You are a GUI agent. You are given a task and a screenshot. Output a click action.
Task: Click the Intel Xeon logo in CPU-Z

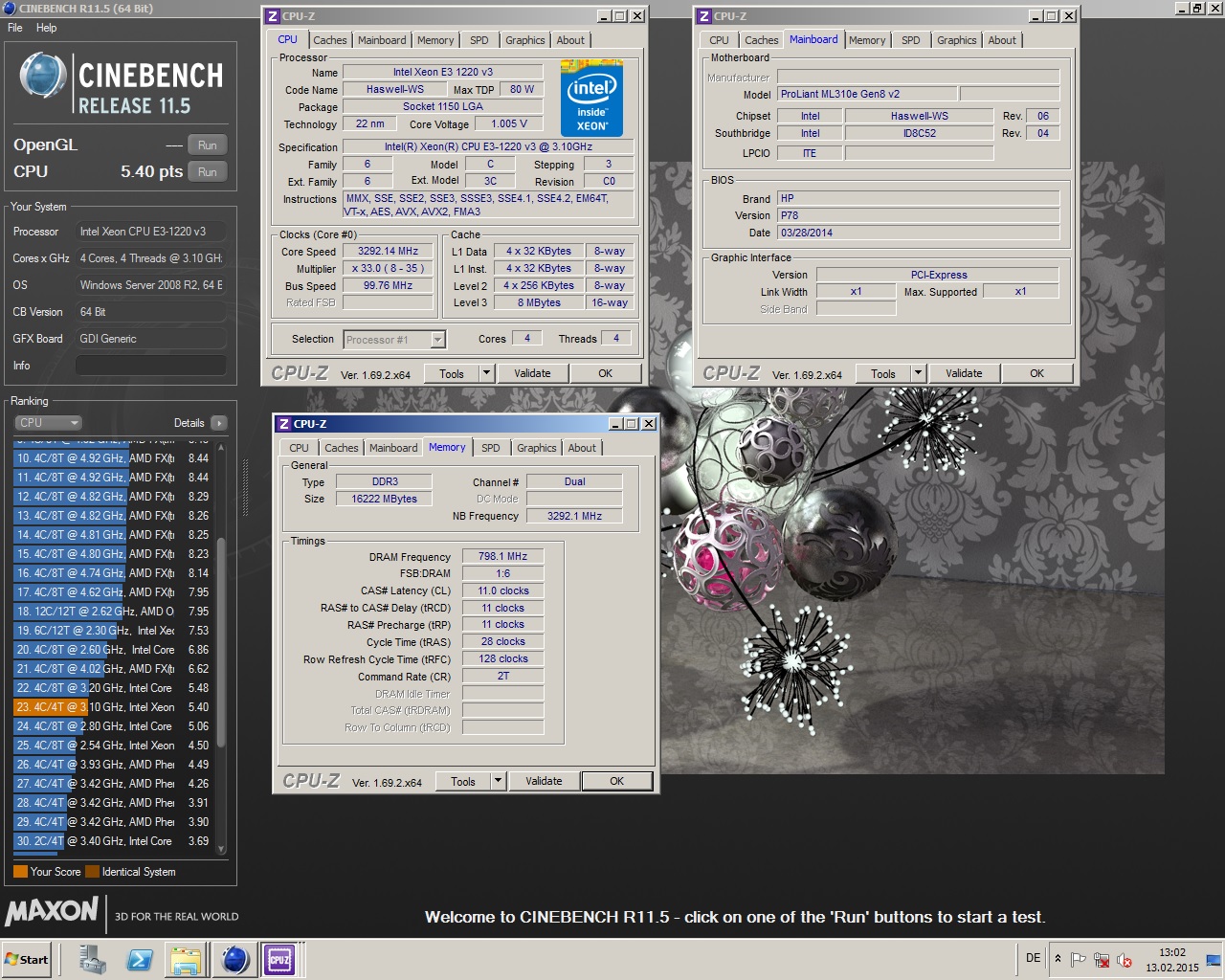[591, 99]
